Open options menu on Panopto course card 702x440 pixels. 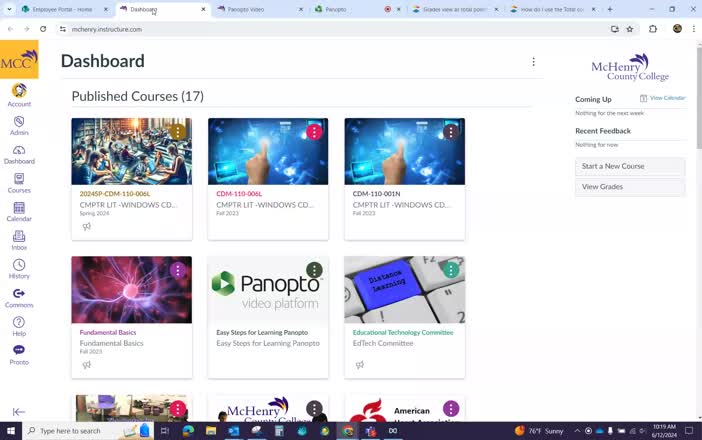point(314,270)
